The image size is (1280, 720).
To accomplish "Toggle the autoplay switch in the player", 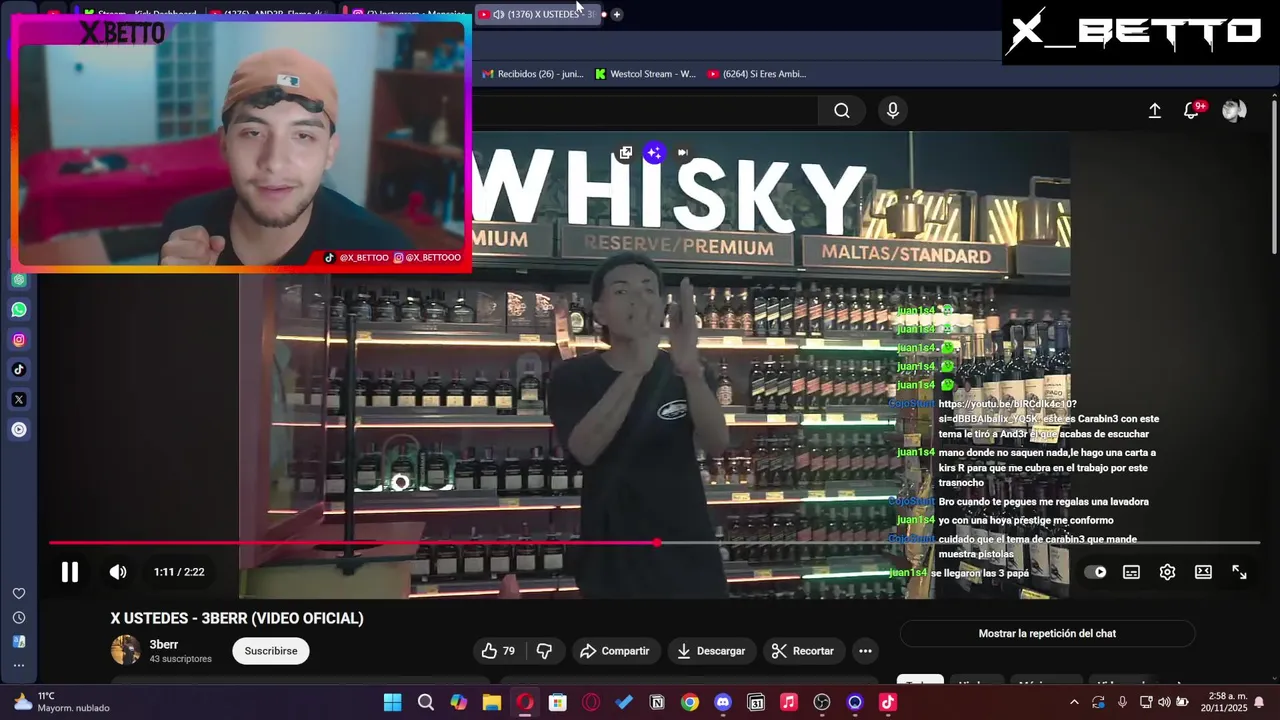I will pyautogui.click(x=1096, y=572).
